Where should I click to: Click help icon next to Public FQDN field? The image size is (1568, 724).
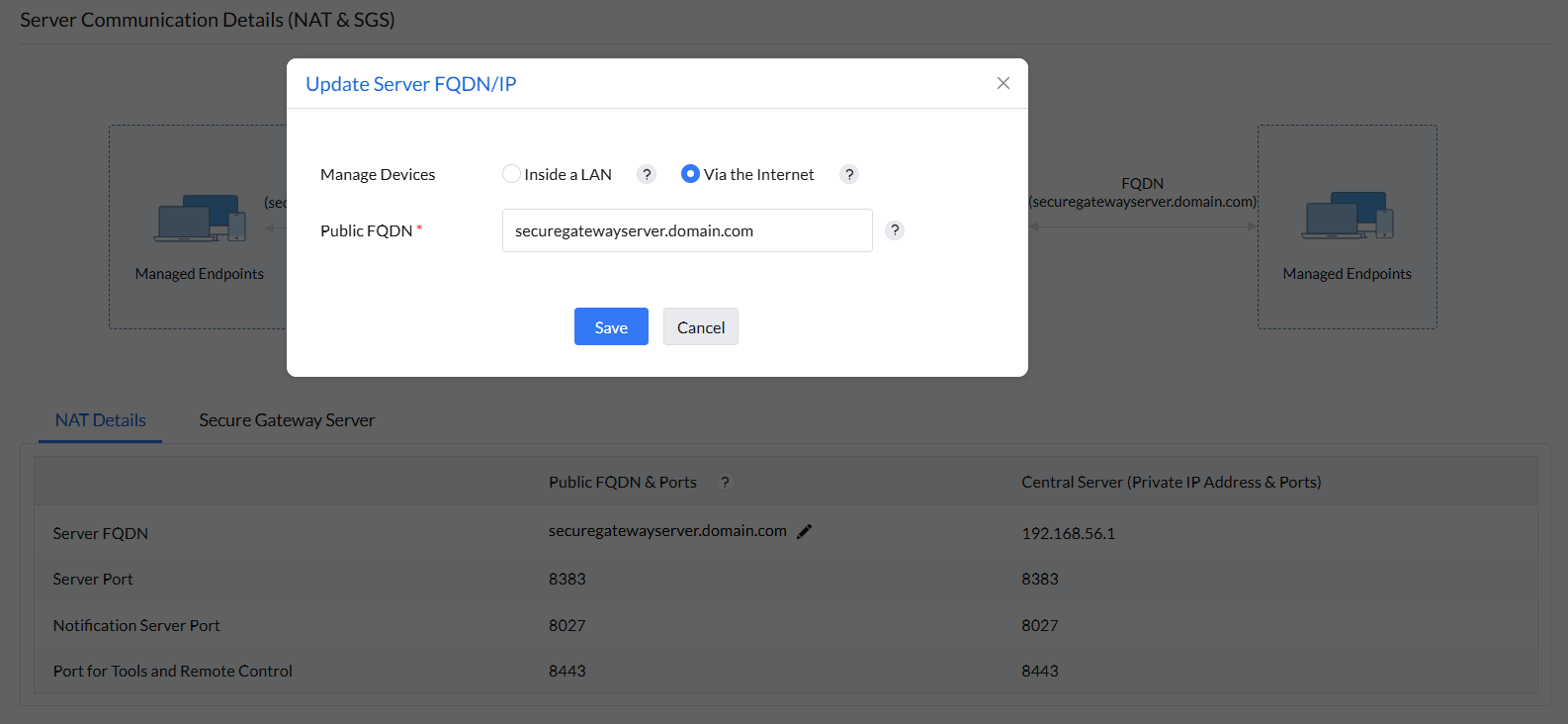pos(895,230)
